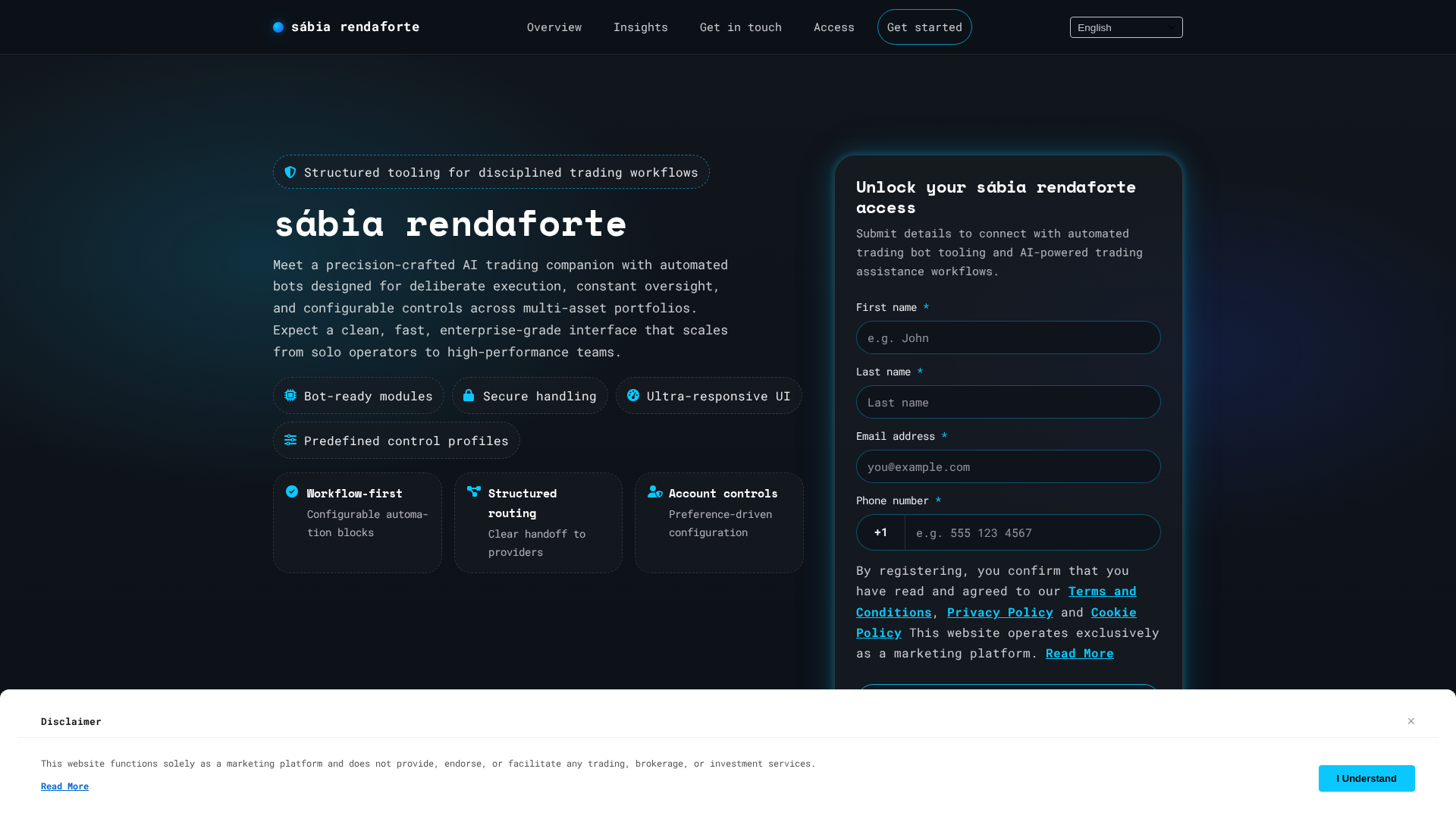Go to the Overview nav item

(554, 27)
